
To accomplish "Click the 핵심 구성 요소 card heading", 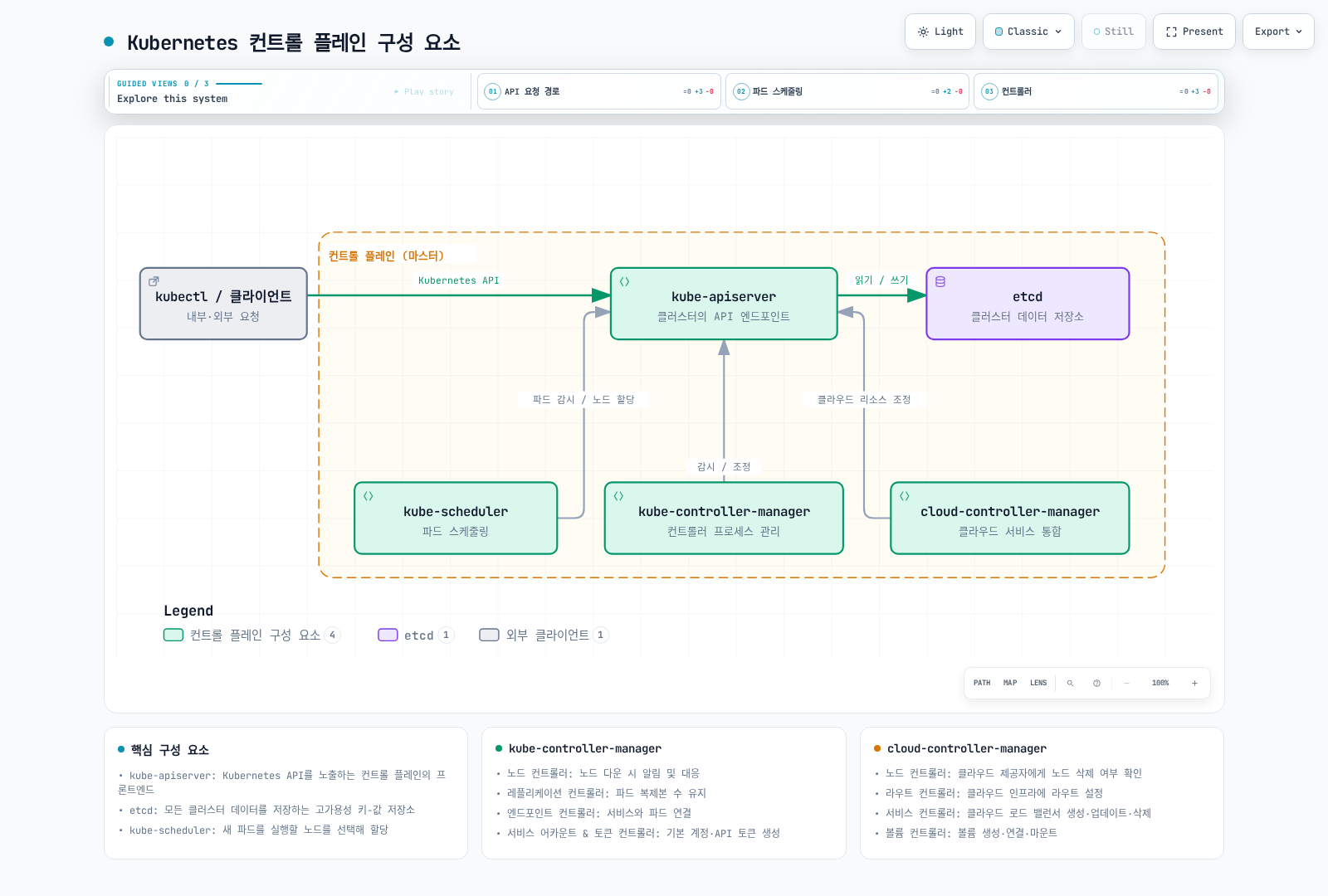I will pyautogui.click(x=170, y=750).
